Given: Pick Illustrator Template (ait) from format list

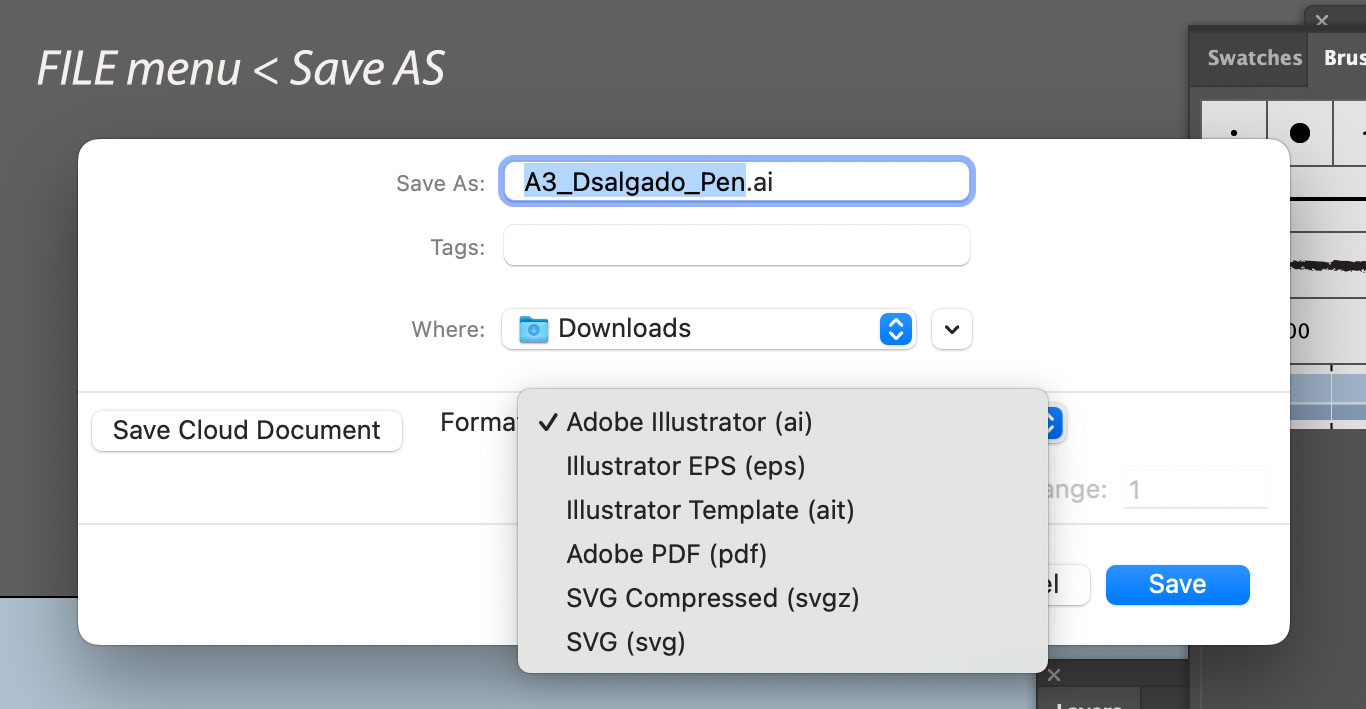Looking at the screenshot, I should click(710, 510).
